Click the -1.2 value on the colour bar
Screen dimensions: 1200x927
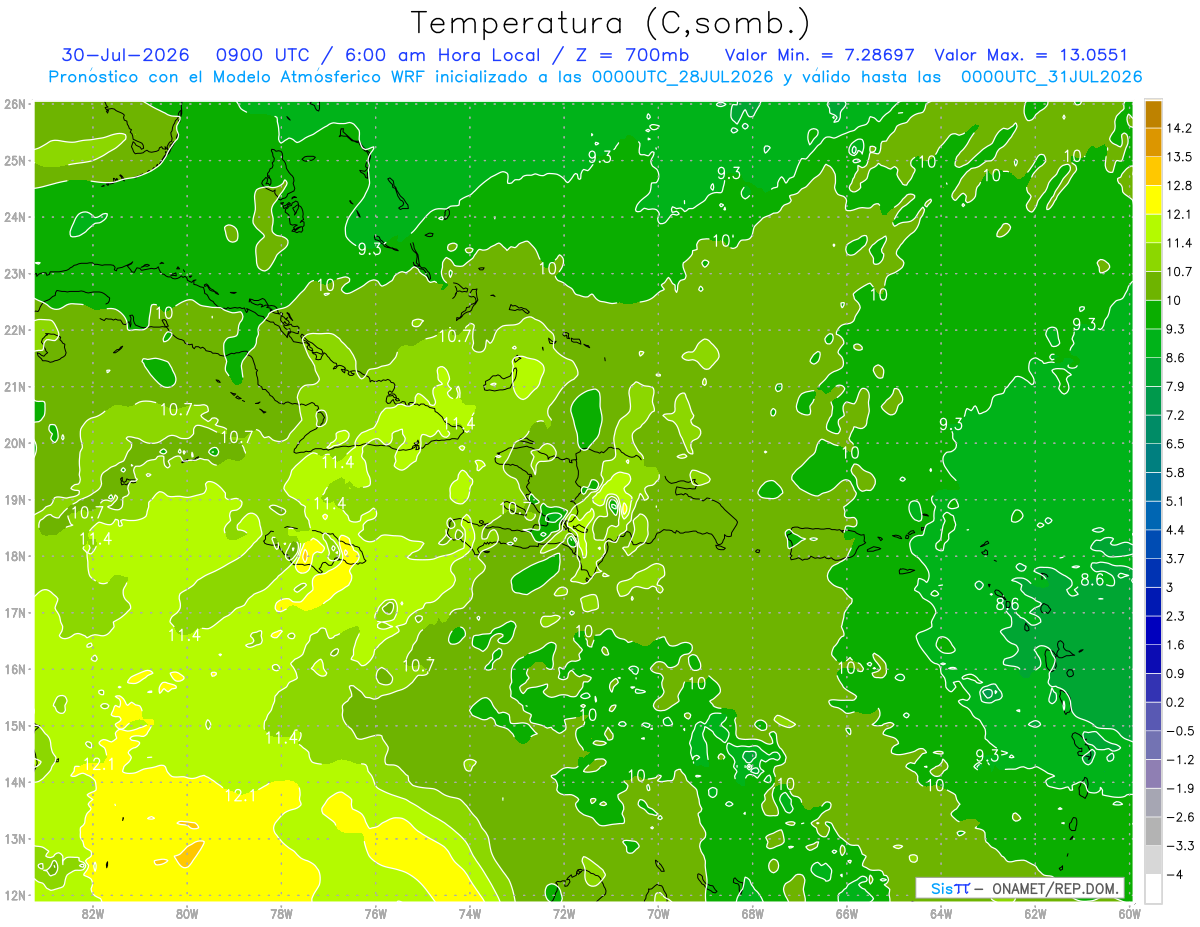click(x=1179, y=759)
